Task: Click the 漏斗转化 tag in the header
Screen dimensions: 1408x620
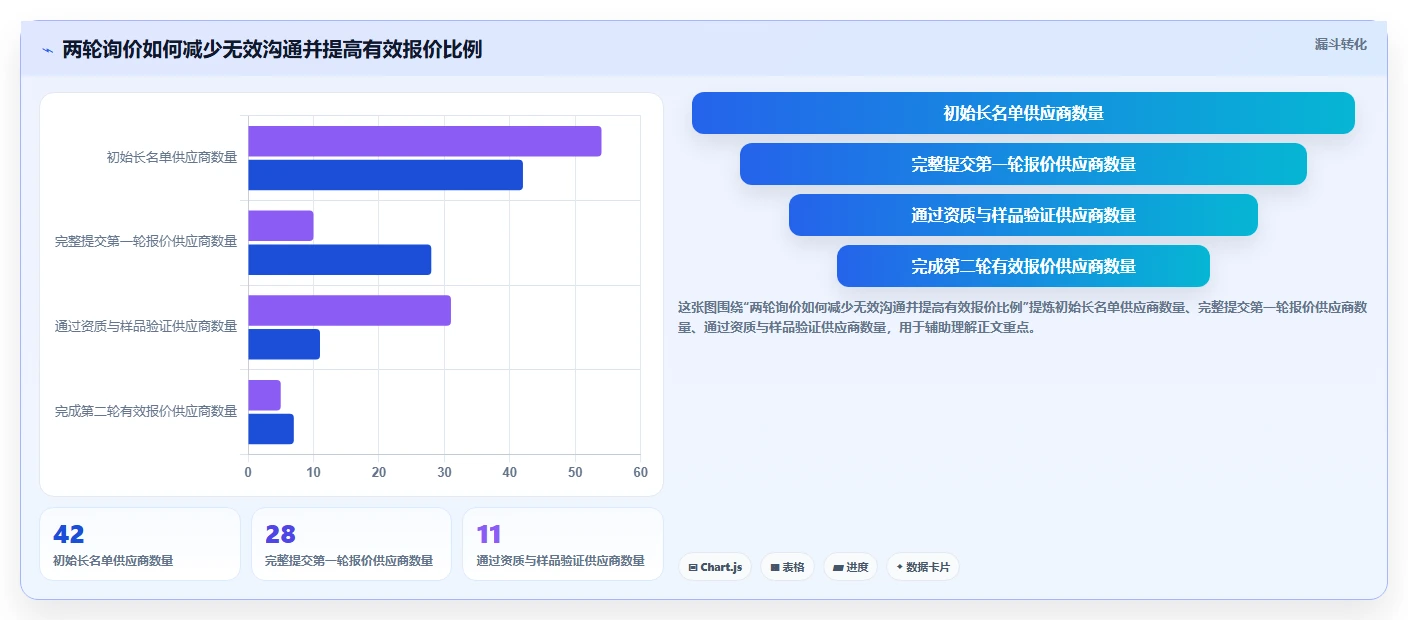Action: coord(1340,44)
